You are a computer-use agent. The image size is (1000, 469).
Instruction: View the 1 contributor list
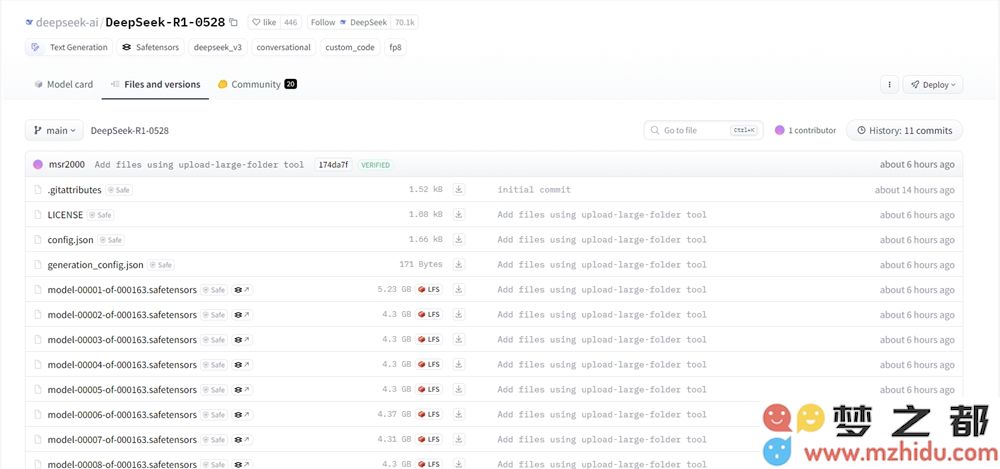(805, 130)
